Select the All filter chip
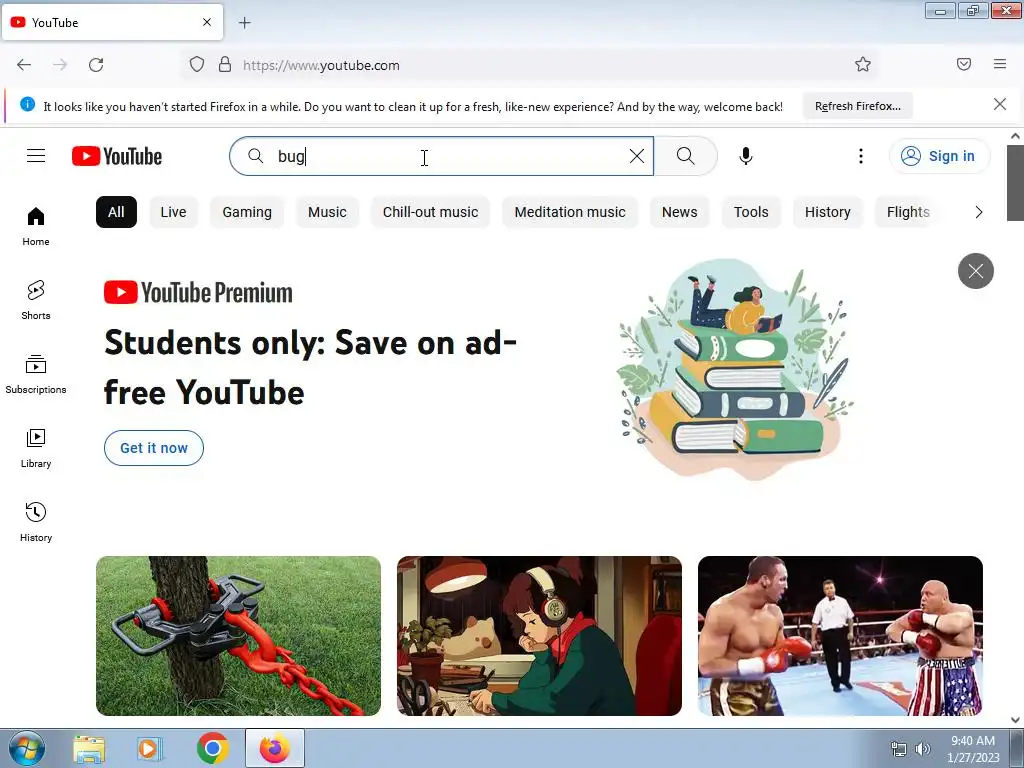This screenshot has height=768, width=1024. coord(116,212)
